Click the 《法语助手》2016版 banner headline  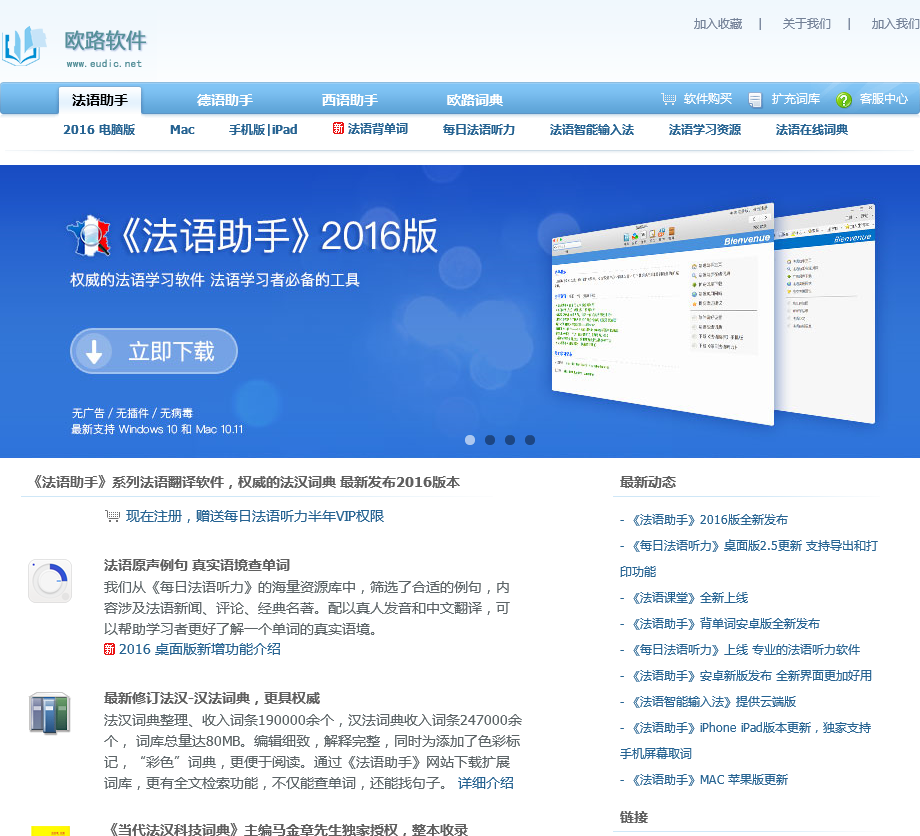pos(279,236)
